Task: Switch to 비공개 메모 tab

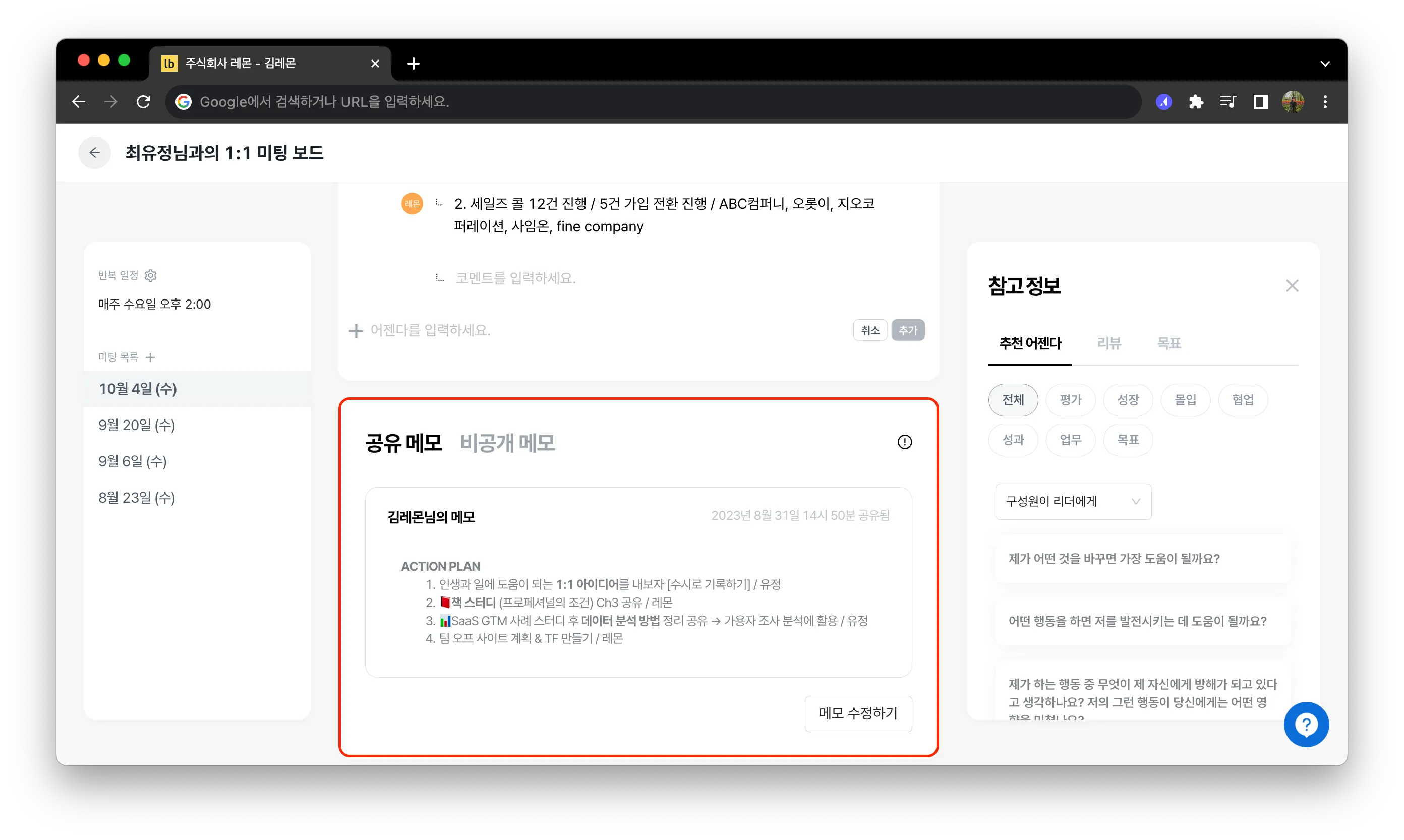Action: point(507,443)
